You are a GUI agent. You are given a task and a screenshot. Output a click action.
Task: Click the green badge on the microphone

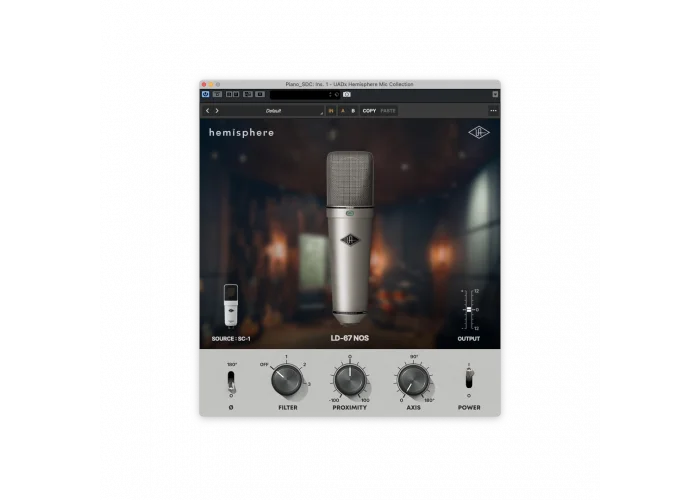coord(350,213)
